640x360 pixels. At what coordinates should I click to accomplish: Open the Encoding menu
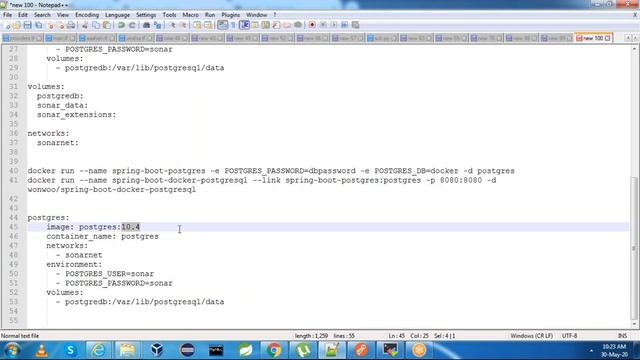(87, 15)
